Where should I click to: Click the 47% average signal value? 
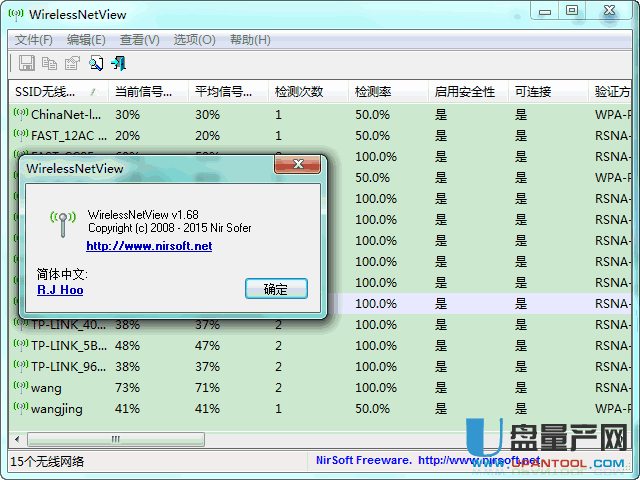[x=207, y=346]
